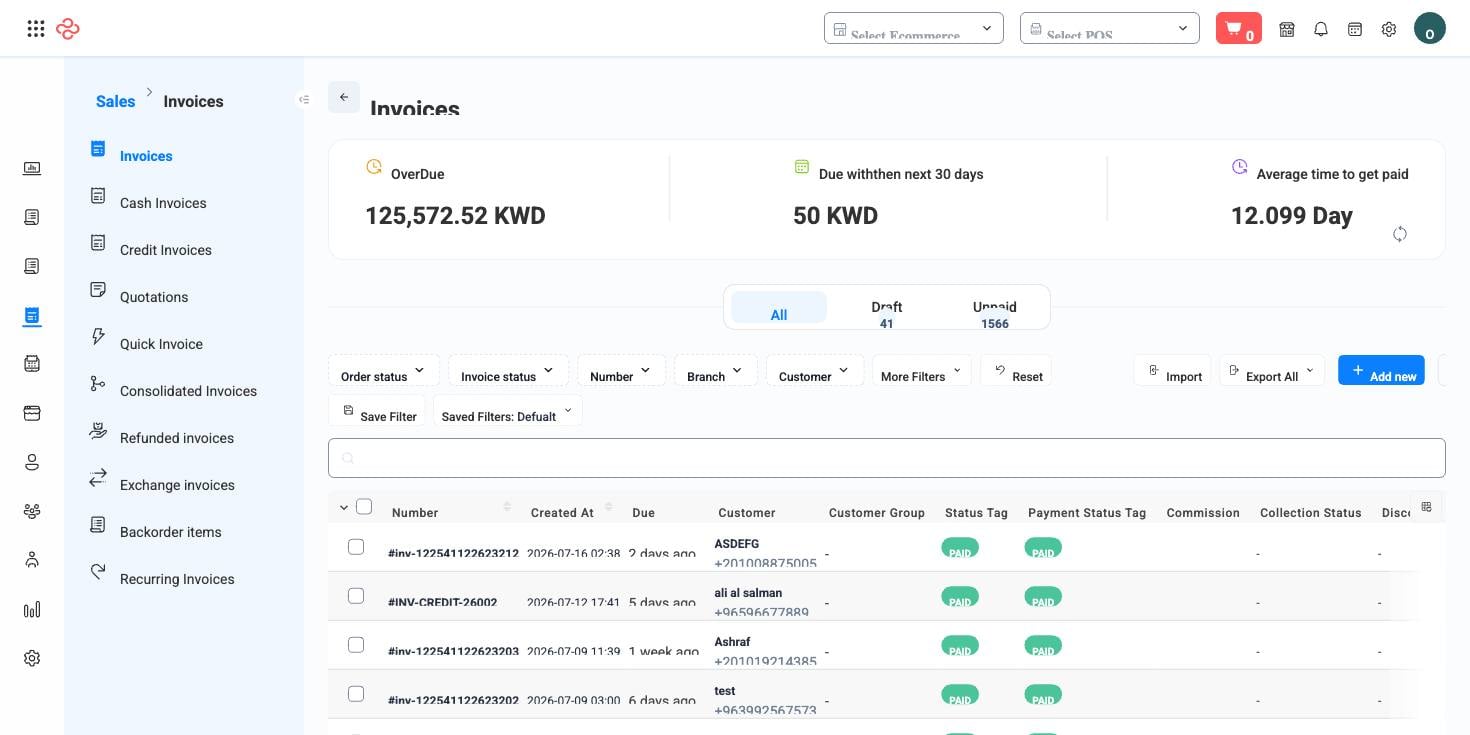Check the box for invoice #INV-CREDIT-26002
Screen dimensions: 1470x735
(356, 596)
